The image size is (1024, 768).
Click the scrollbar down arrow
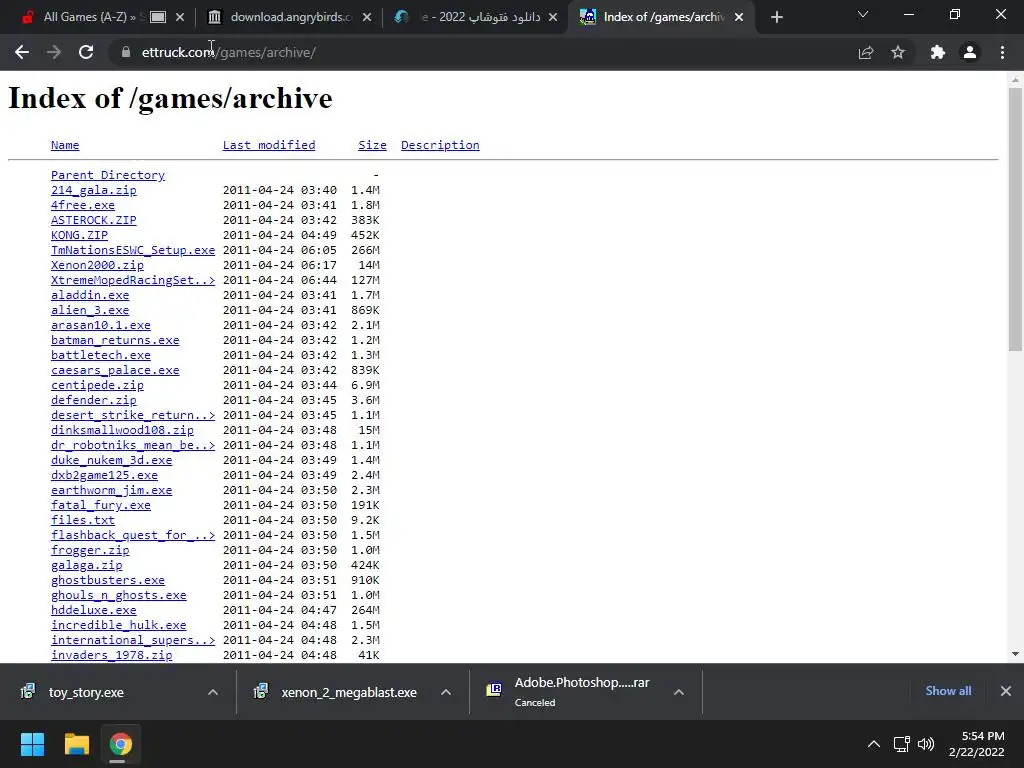[x=1015, y=654]
